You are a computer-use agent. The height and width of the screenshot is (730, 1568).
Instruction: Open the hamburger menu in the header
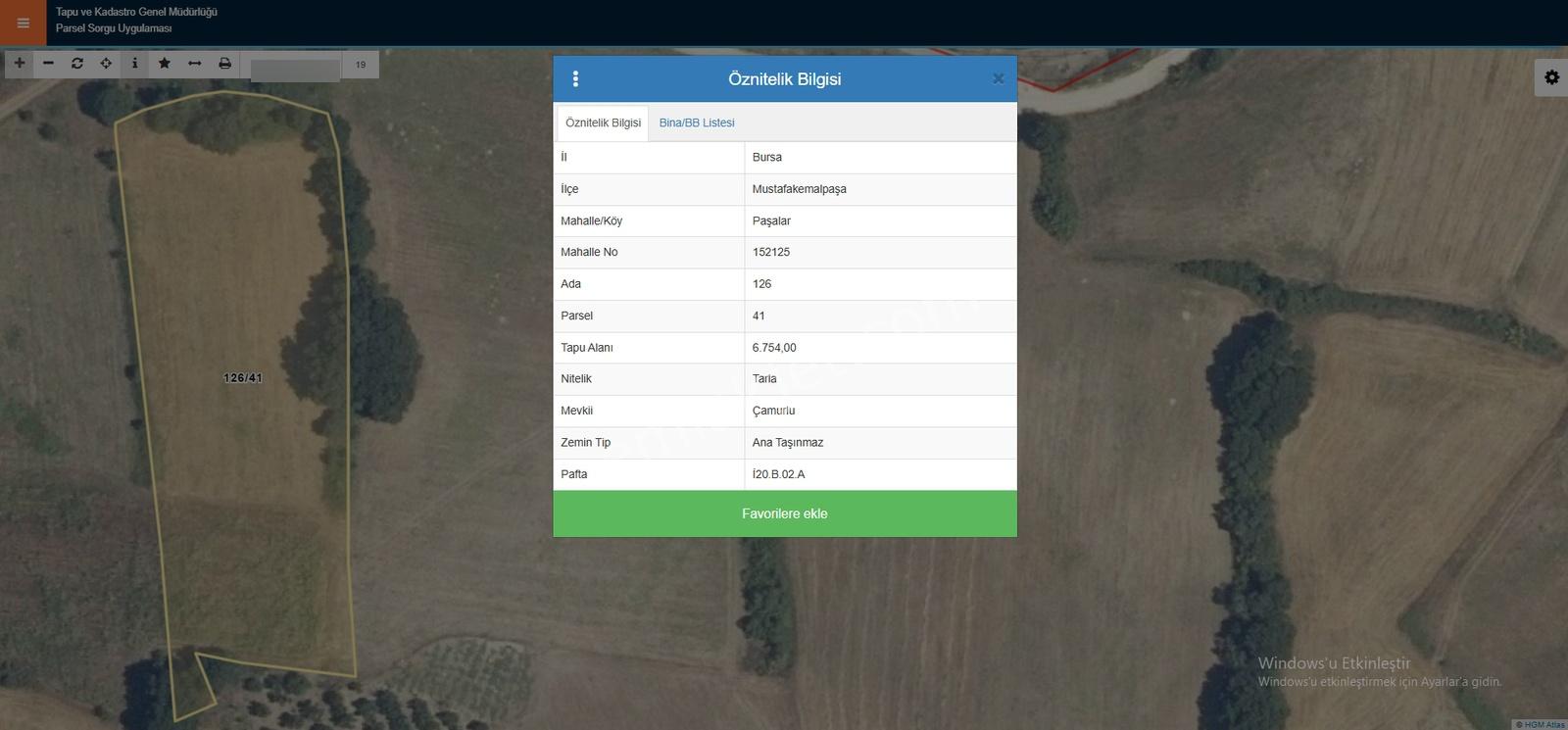(23, 23)
